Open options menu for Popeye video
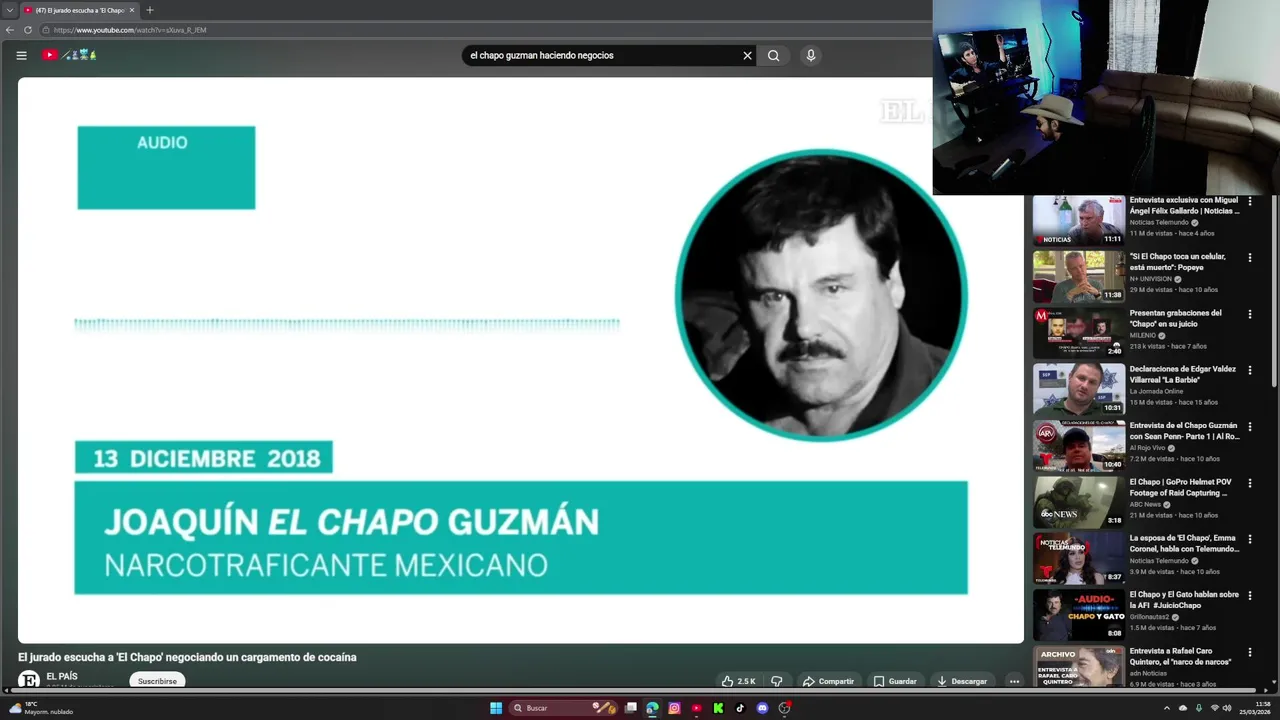 click(1249, 257)
